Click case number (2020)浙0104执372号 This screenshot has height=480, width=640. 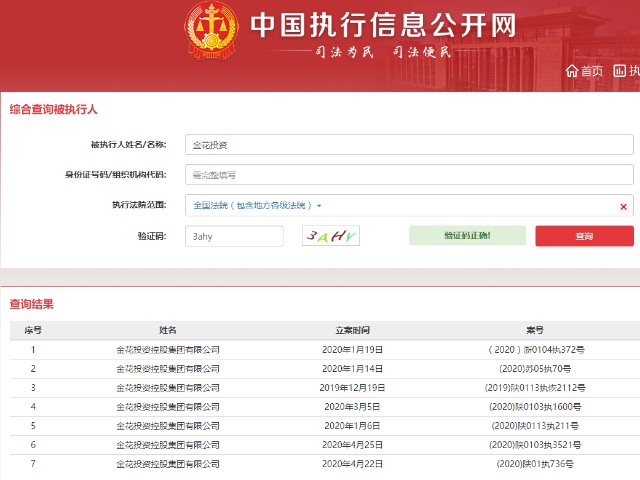click(x=535, y=350)
